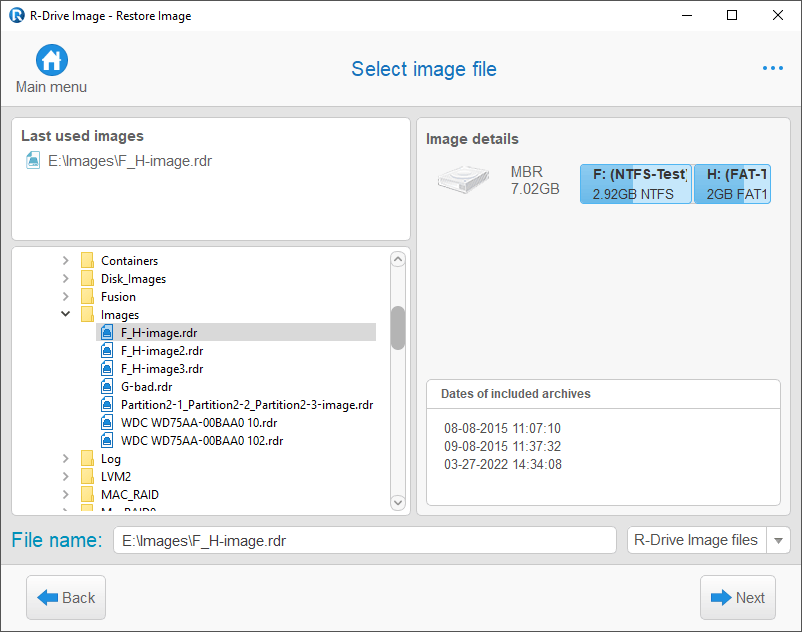Viewport: 802px width, 632px height.
Task: Select WDC WD75AA-00BAA0 102.rdr file
Action: click(x=202, y=440)
